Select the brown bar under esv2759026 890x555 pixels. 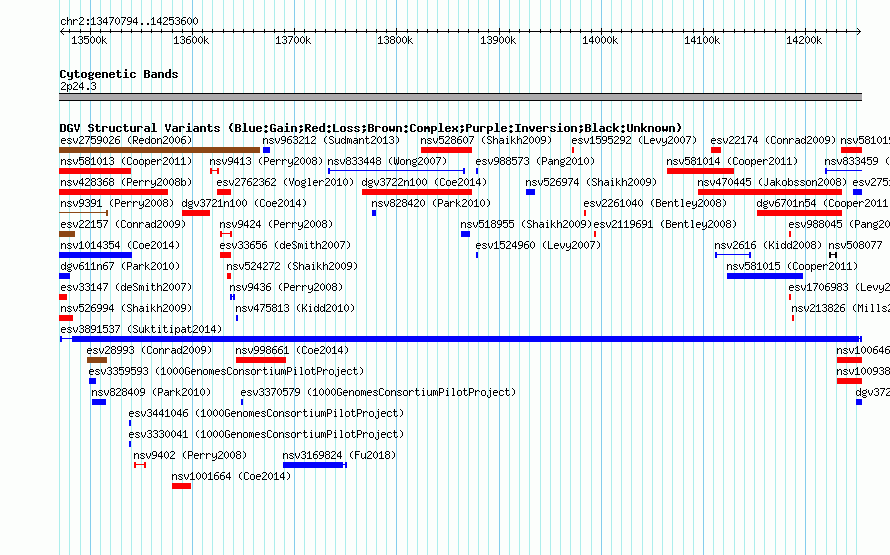pyautogui.click(x=159, y=150)
